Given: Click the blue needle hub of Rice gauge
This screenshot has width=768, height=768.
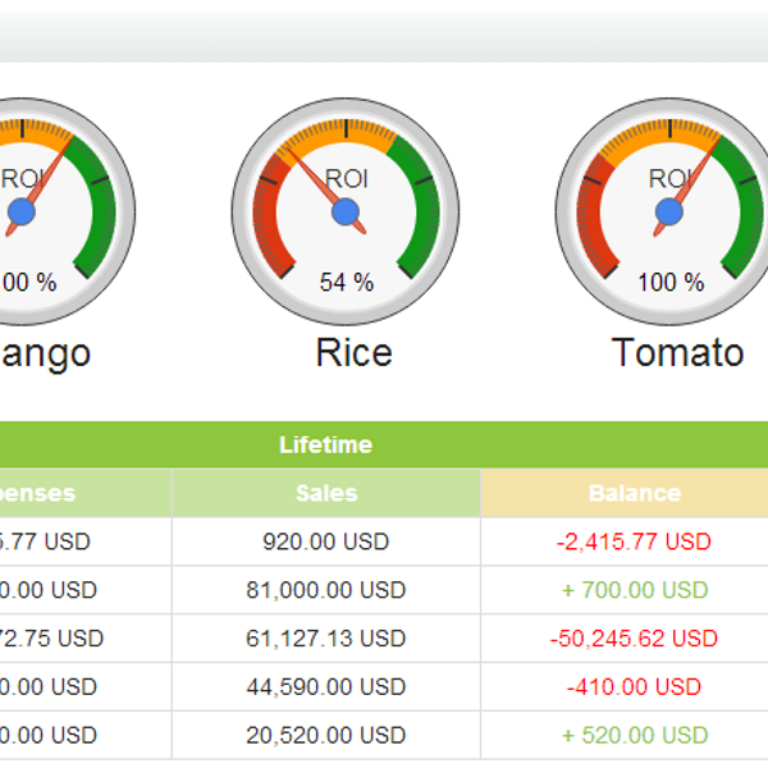Looking at the screenshot, I should [x=345, y=212].
